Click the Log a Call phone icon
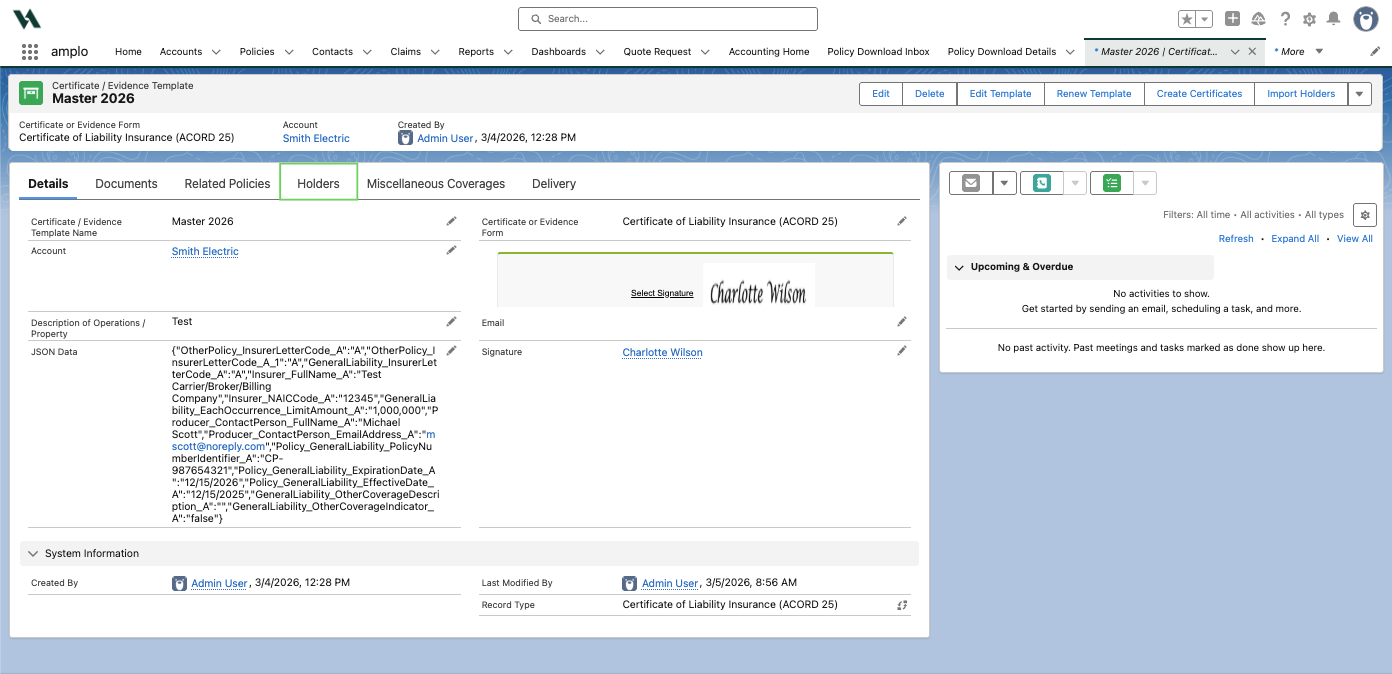 pos(1041,183)
